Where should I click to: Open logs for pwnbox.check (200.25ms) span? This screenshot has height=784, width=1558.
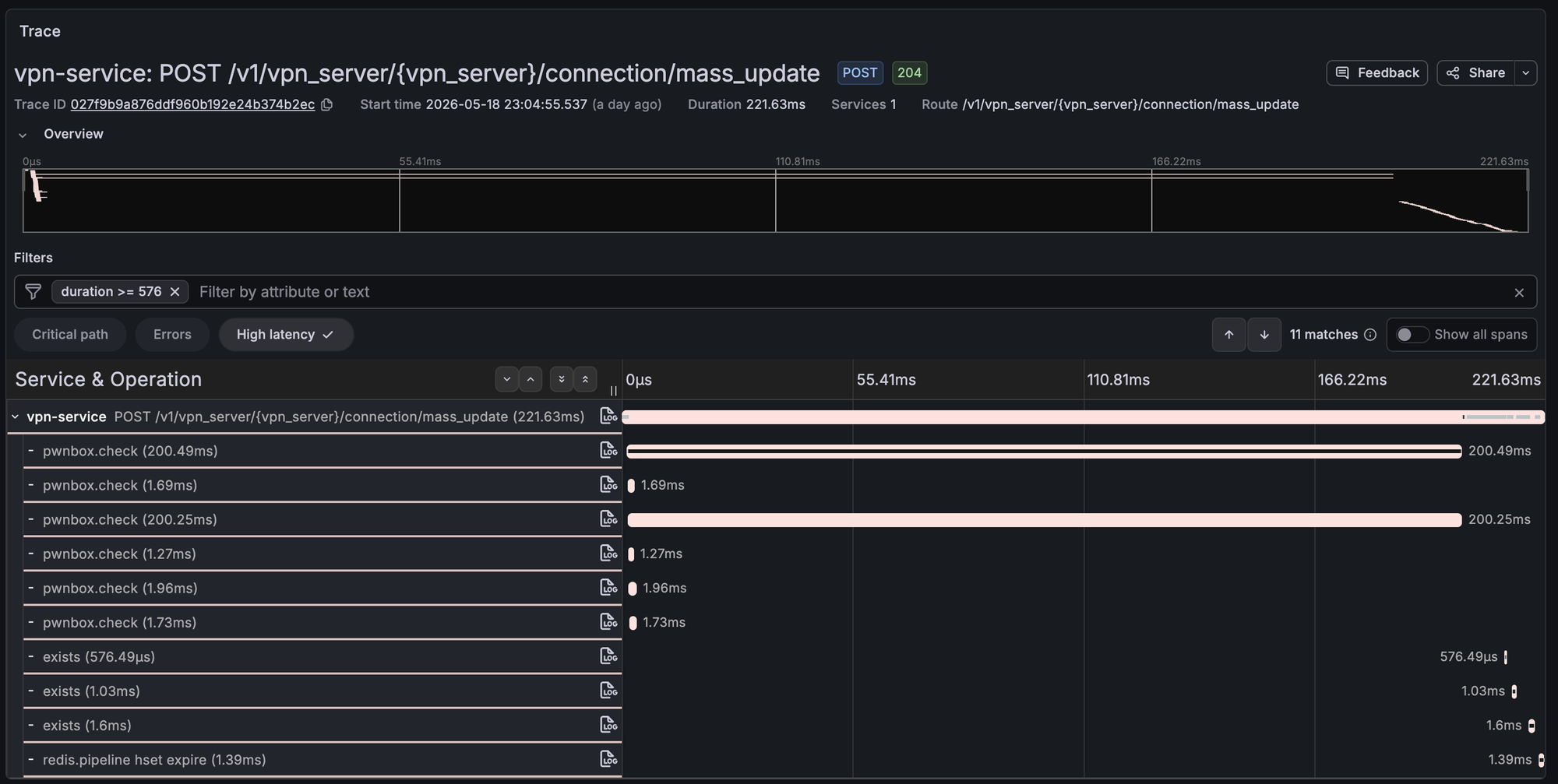click(608, 519)
